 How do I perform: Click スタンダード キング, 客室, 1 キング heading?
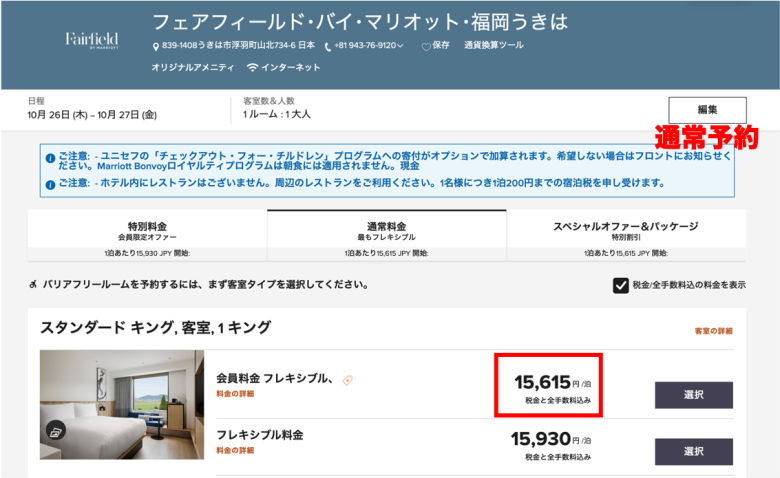pyautogui.click(x=156, y=327)
